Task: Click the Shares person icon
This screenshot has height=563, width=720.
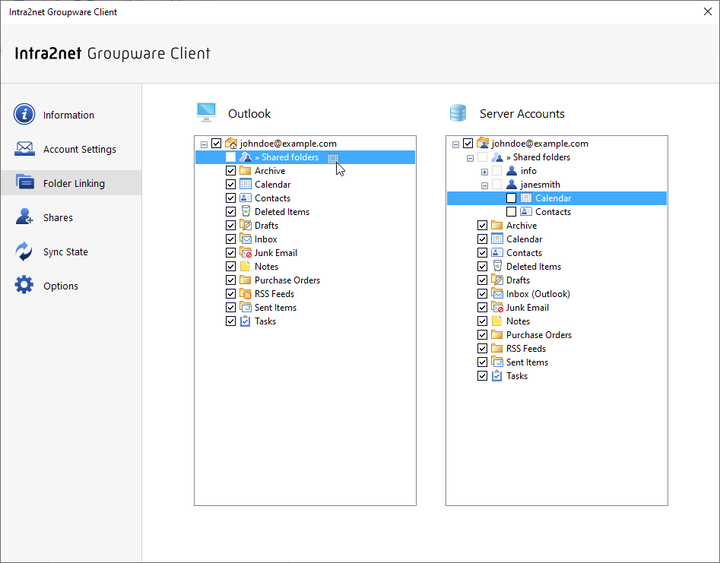Action: (x=24, y=216)
